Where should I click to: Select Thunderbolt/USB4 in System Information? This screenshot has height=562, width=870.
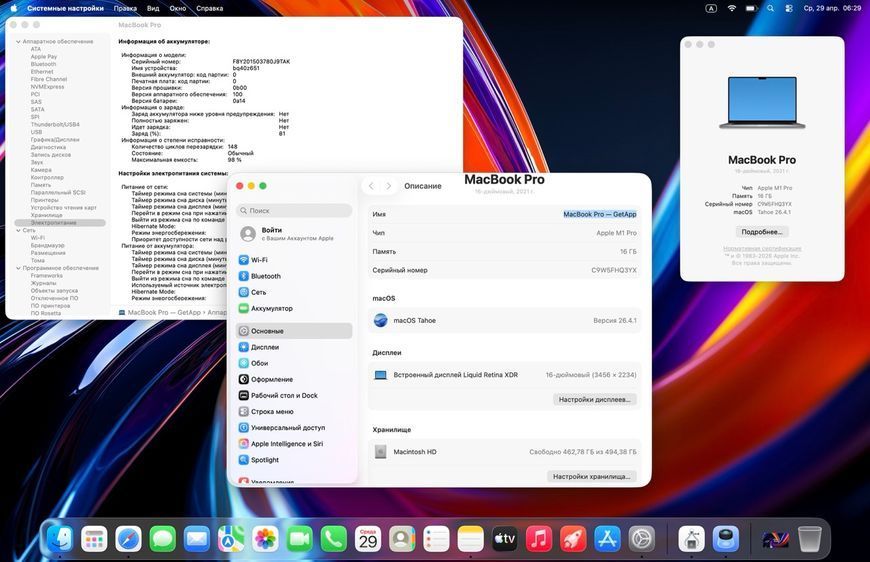[55, 124]
